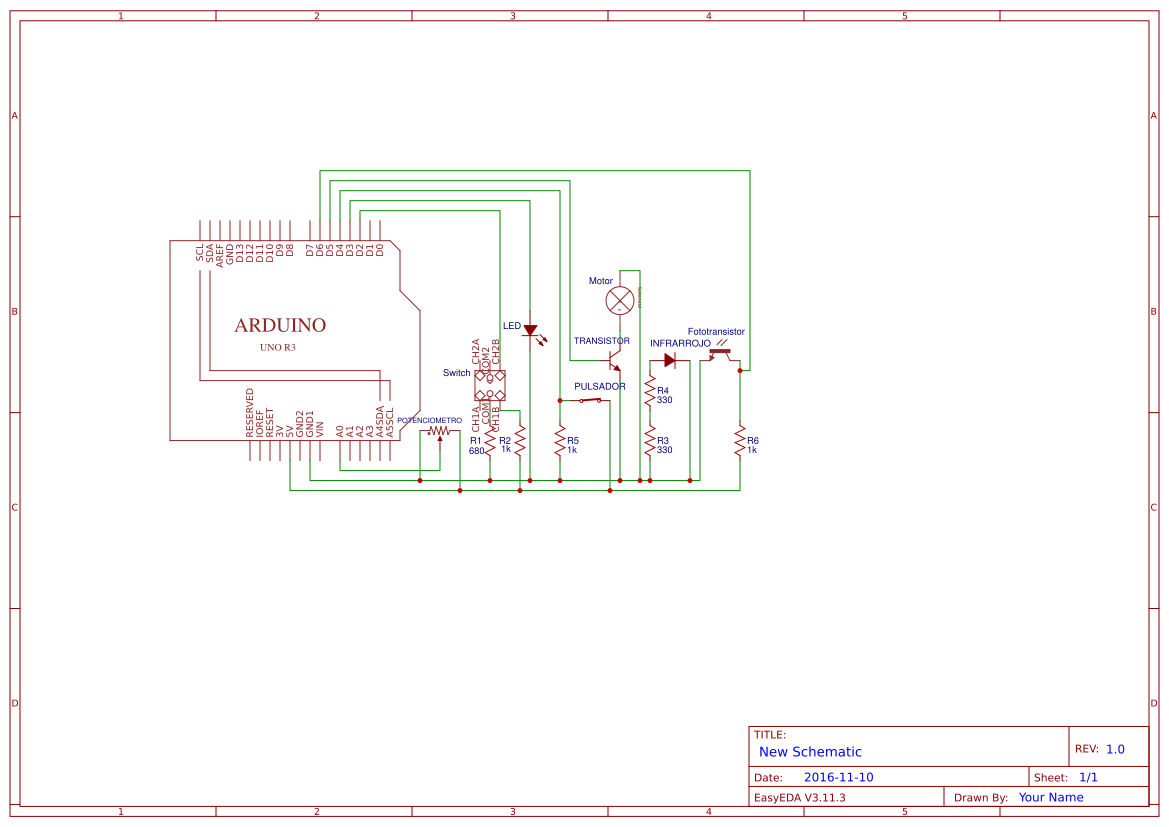
Task: Click the PULSADOR pushbutton symbol
Action: pos(590,400)
